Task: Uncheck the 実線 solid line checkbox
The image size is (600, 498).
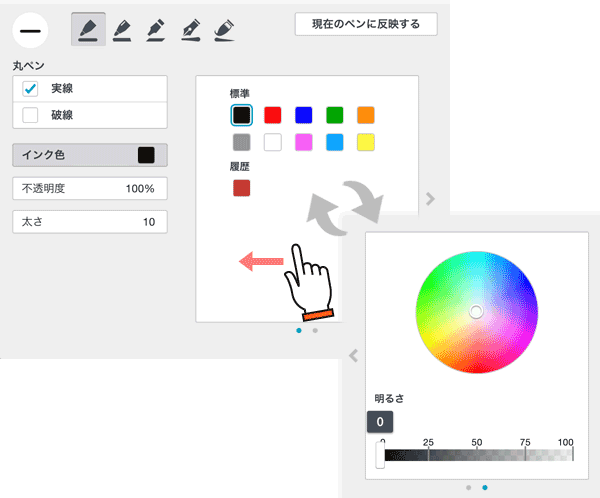Action: 30,89
